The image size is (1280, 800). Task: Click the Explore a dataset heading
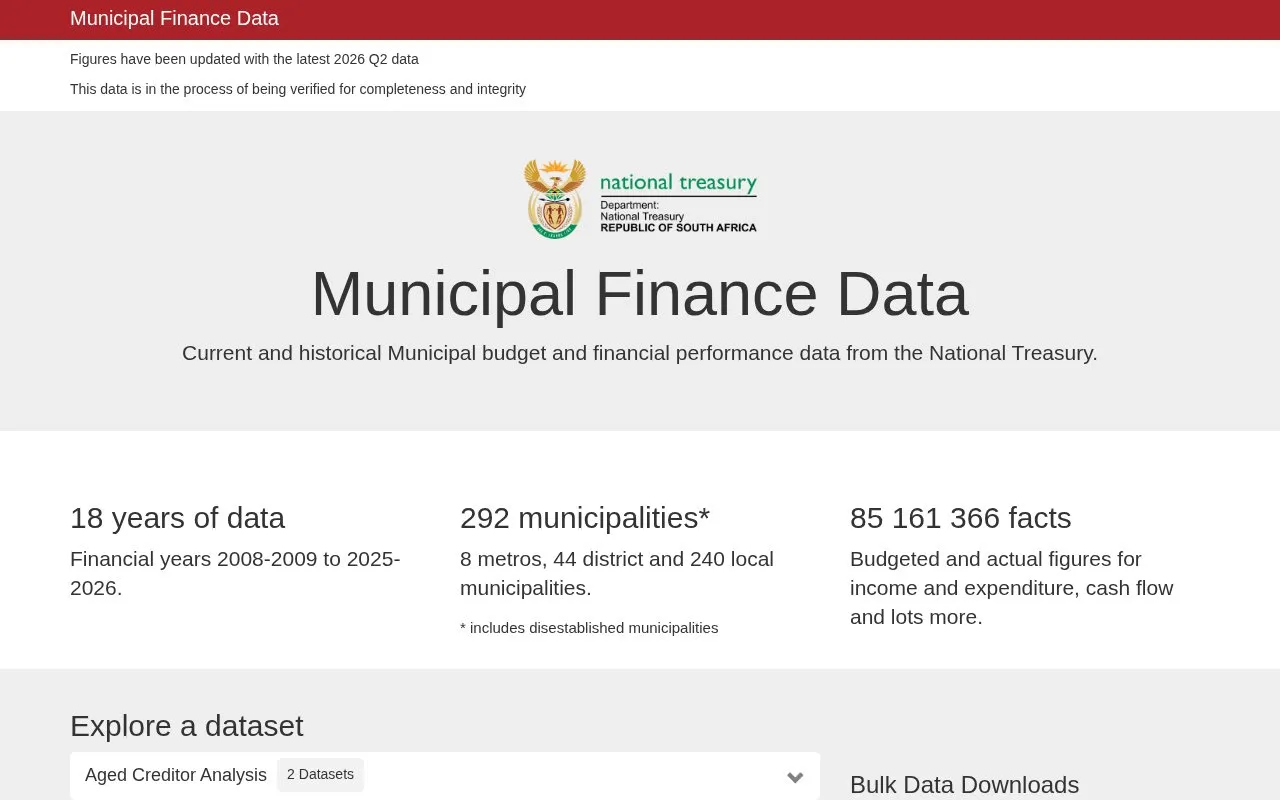186,726
